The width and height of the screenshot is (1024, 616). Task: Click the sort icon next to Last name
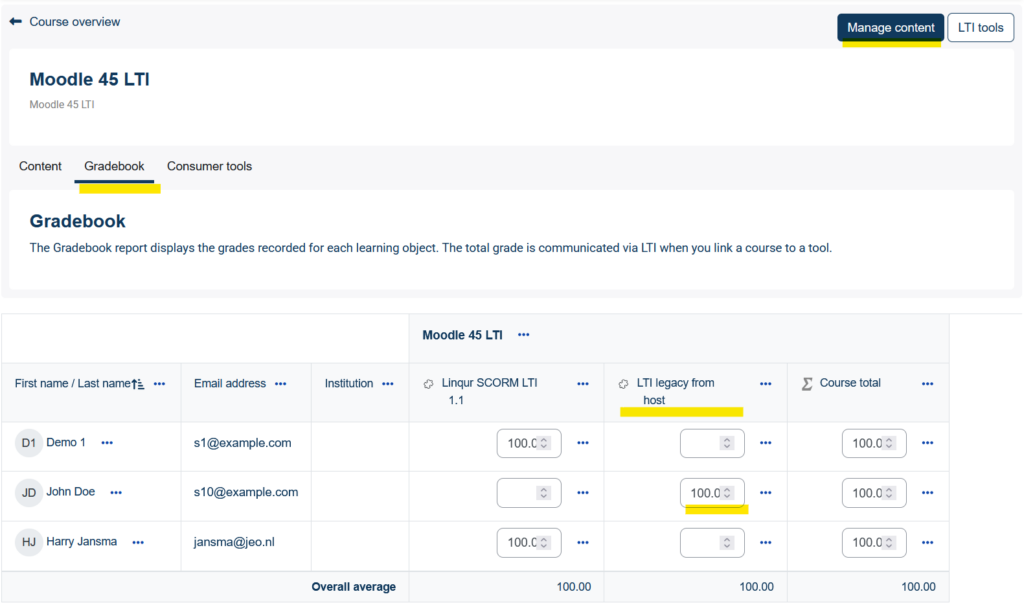click(140, 384)
